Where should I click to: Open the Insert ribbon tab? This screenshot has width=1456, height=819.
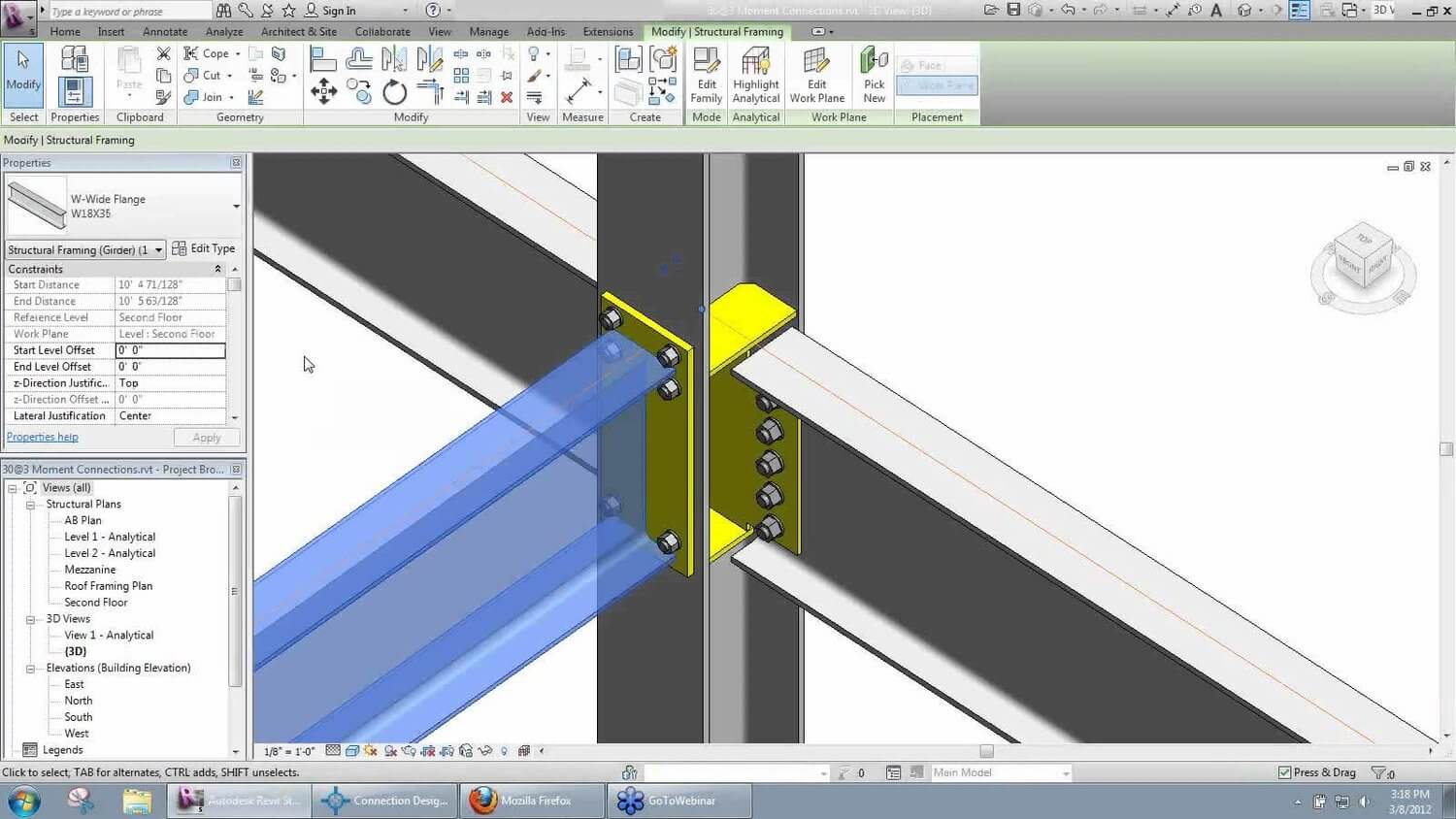[x=111, y=32]
